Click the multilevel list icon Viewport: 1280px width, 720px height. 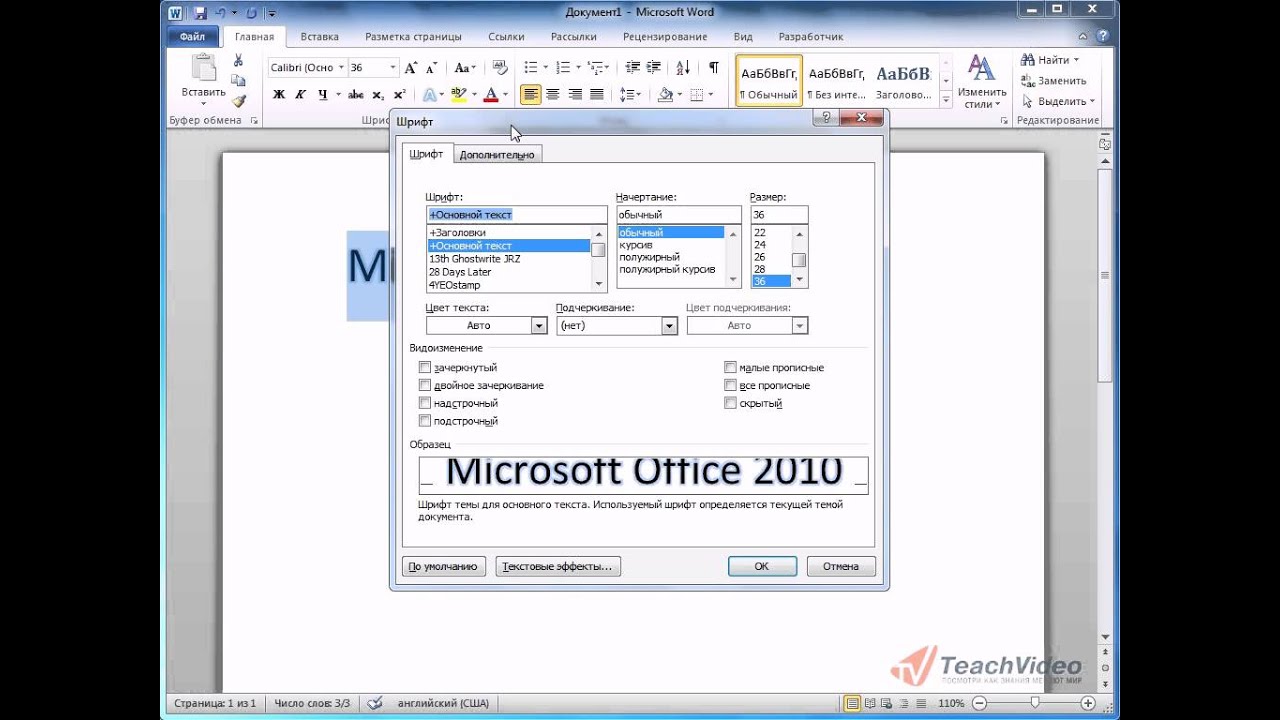[x=596, y=68]
